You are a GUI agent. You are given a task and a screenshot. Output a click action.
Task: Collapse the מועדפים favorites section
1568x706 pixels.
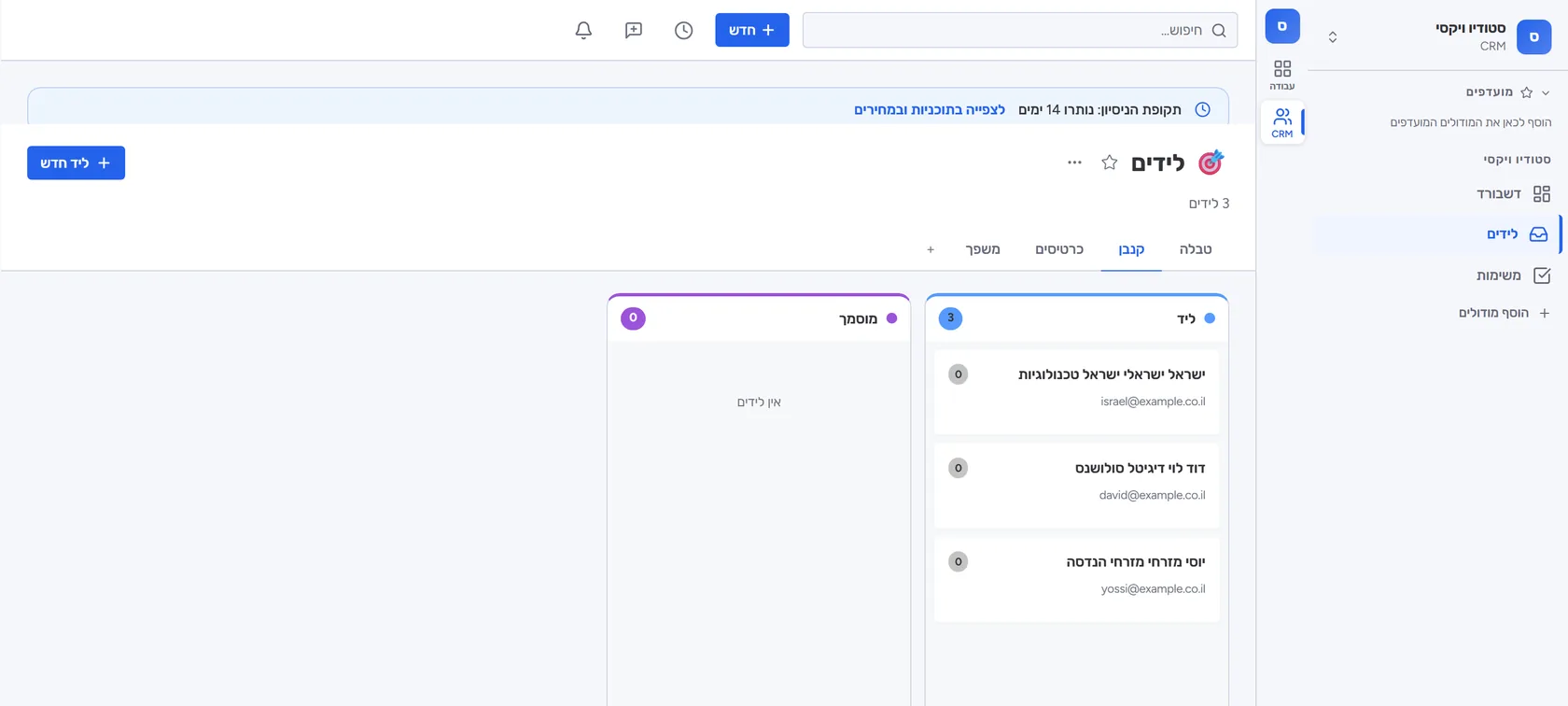[1546, 92]
